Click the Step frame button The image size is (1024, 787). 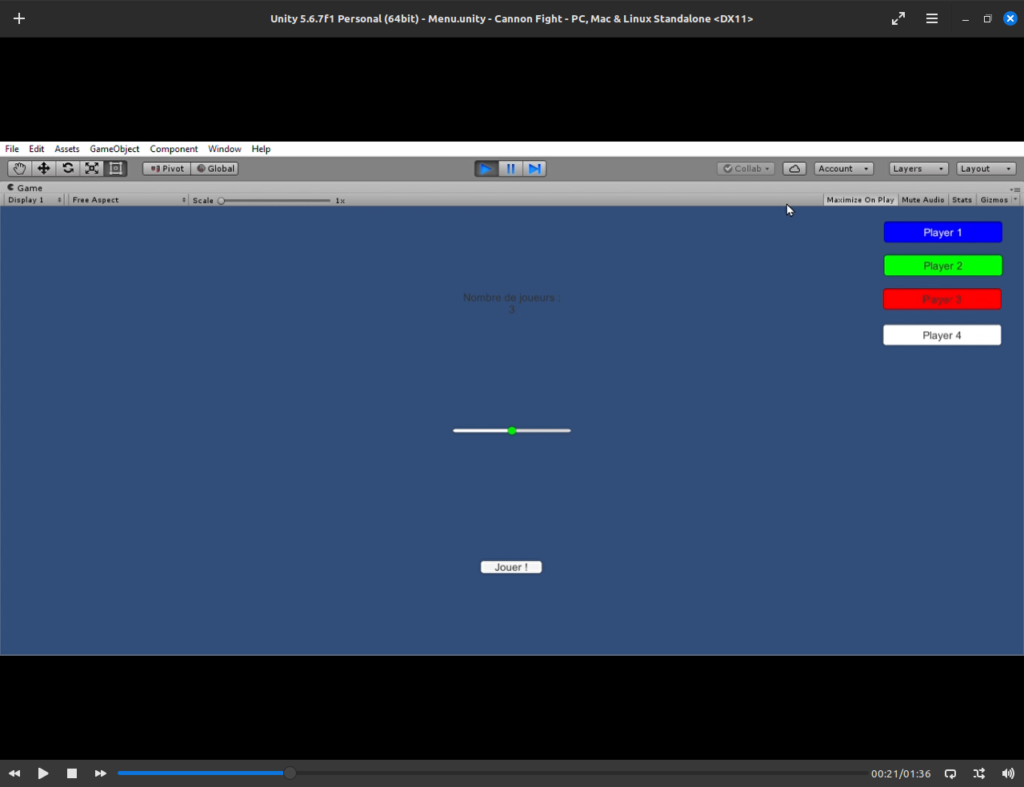535,169
